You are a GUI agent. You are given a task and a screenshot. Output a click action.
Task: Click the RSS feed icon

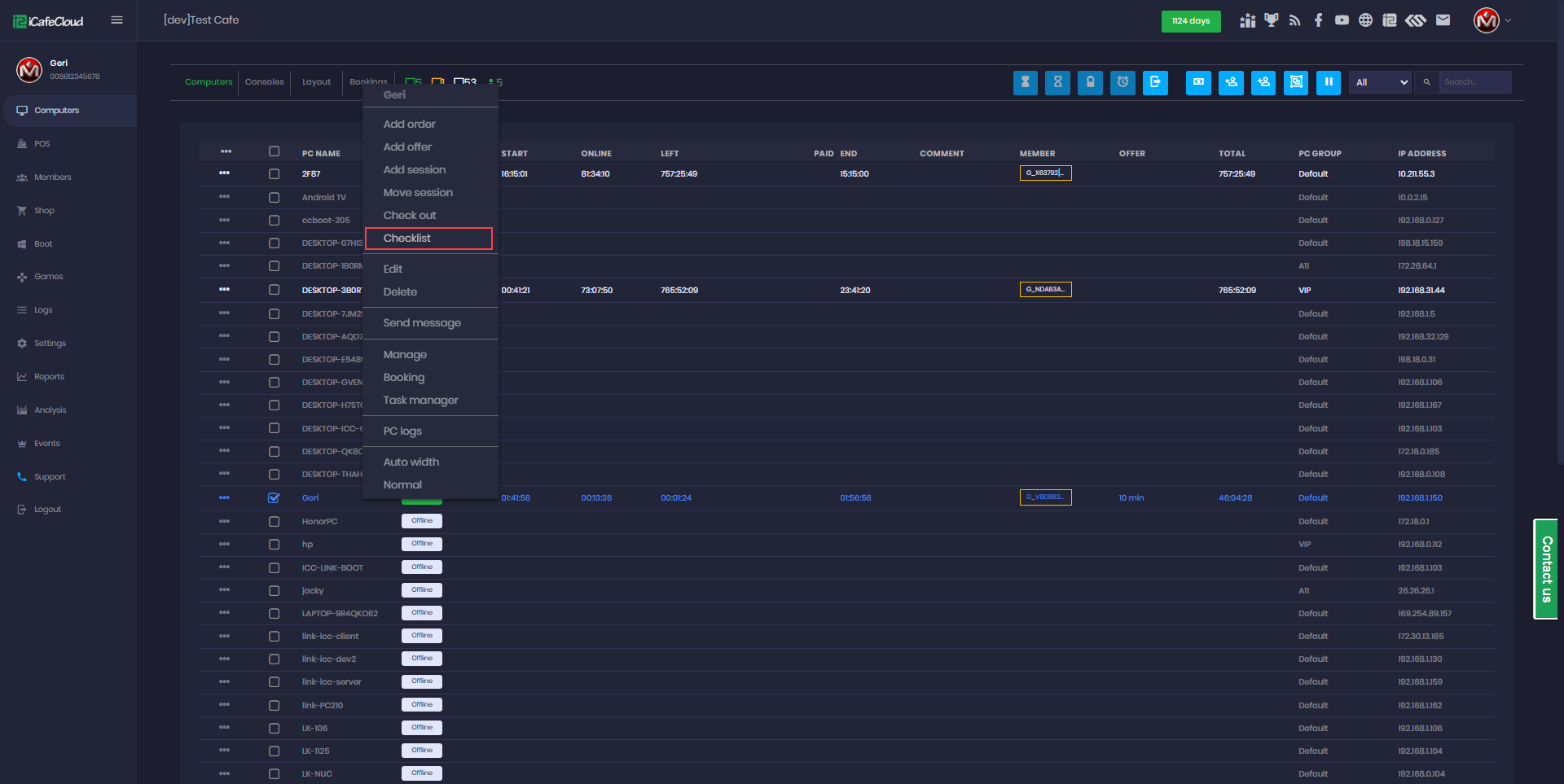[x=1294, y=20]
